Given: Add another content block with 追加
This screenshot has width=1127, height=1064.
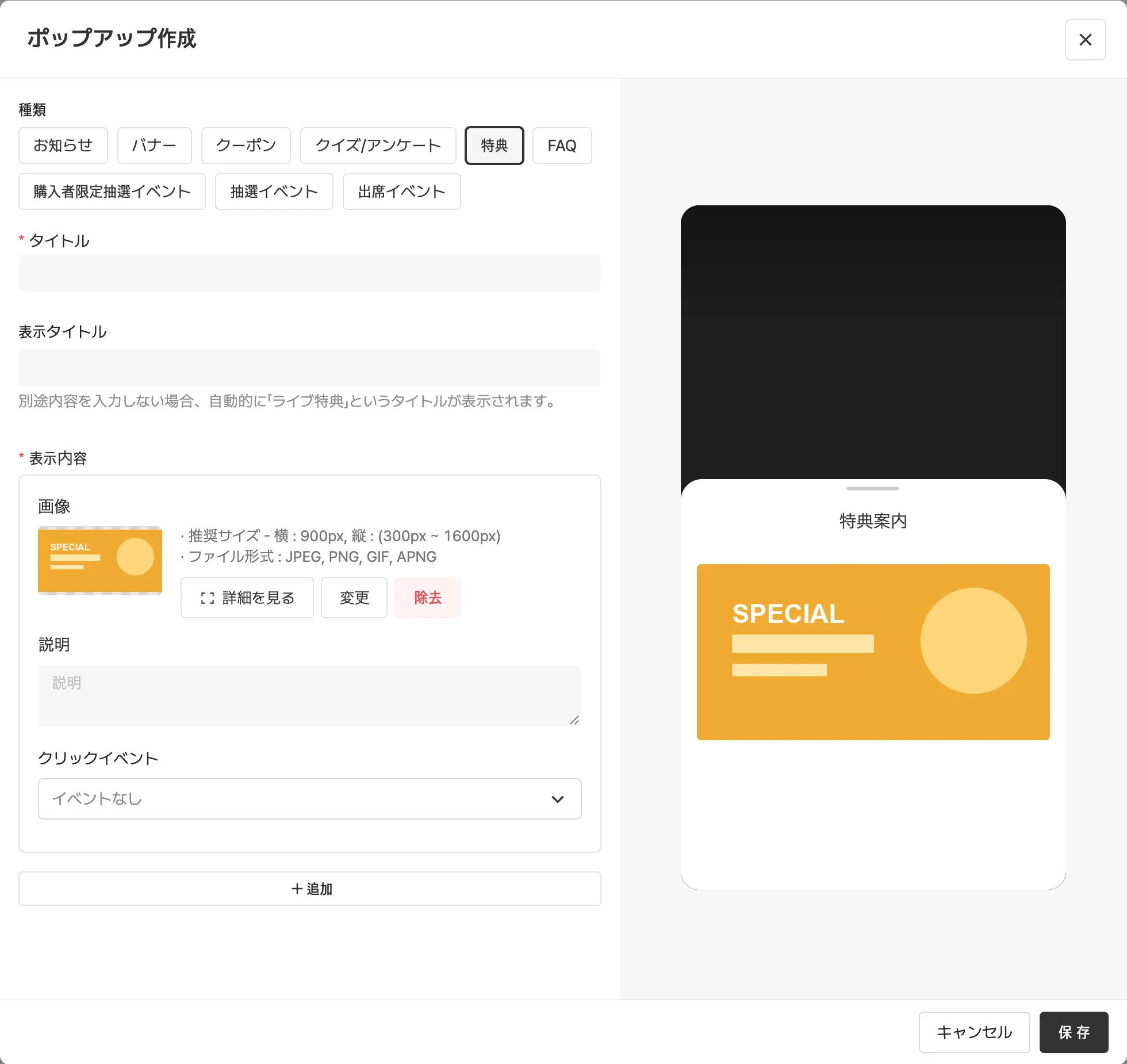Looking at the screenshot, I should pos(310,889).
